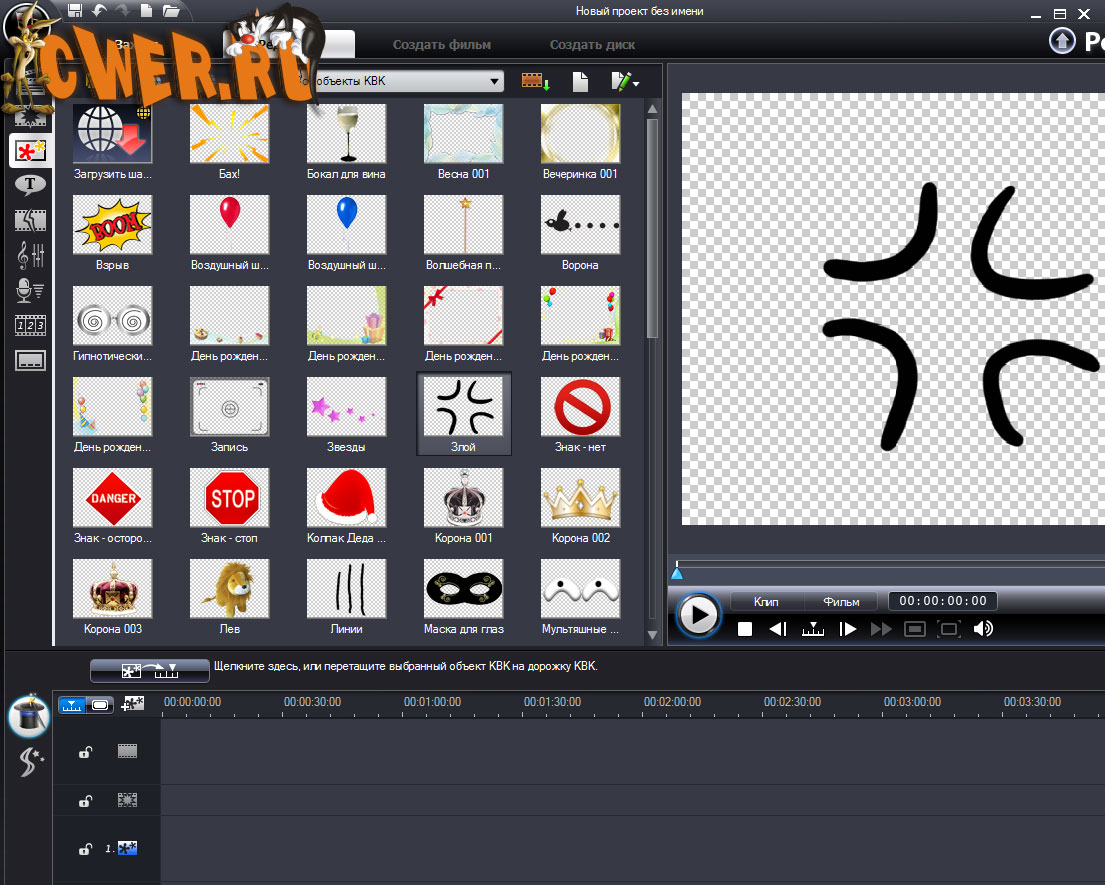The height and width of the screenshot is (885, 1105).
Task: Click the insert object to КВК track button
Action: tap(148, 670)
